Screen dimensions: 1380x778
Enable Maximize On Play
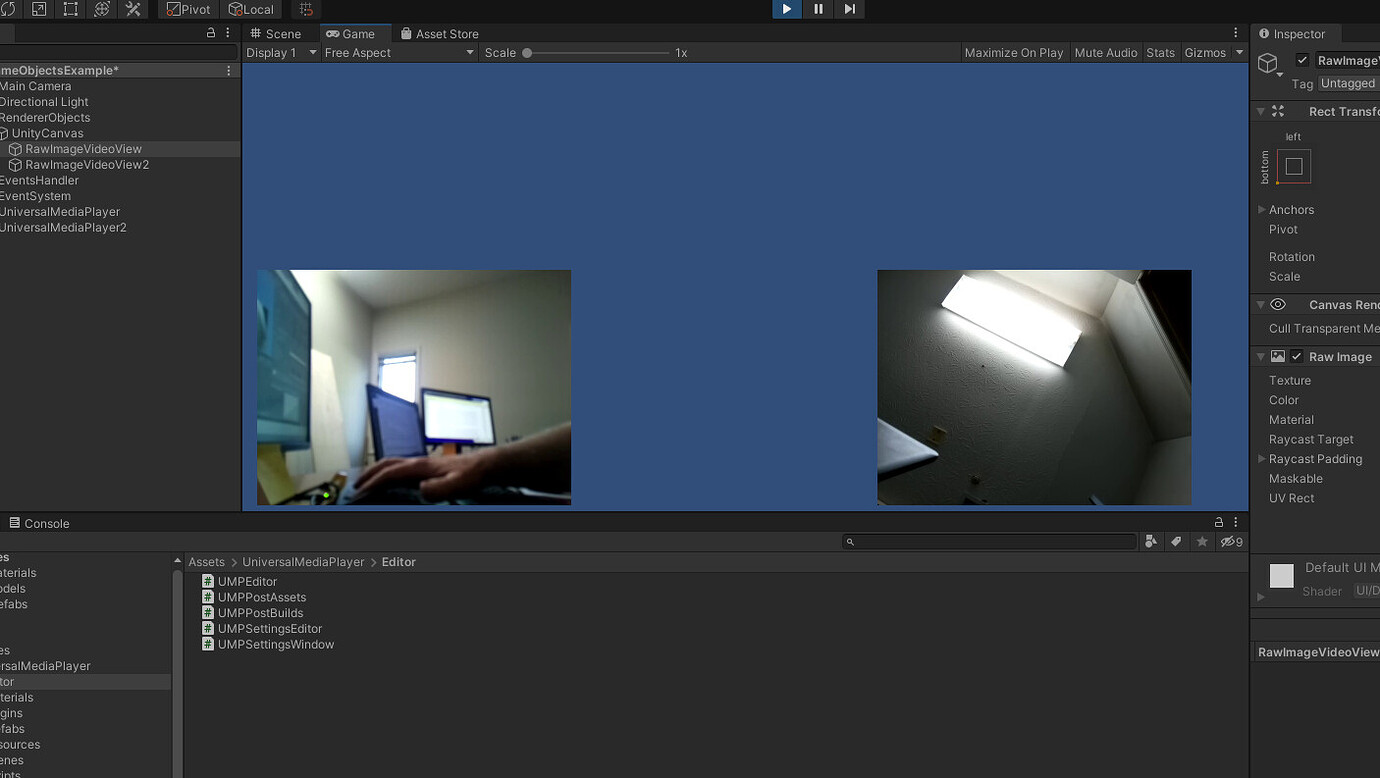[1014, 52]
